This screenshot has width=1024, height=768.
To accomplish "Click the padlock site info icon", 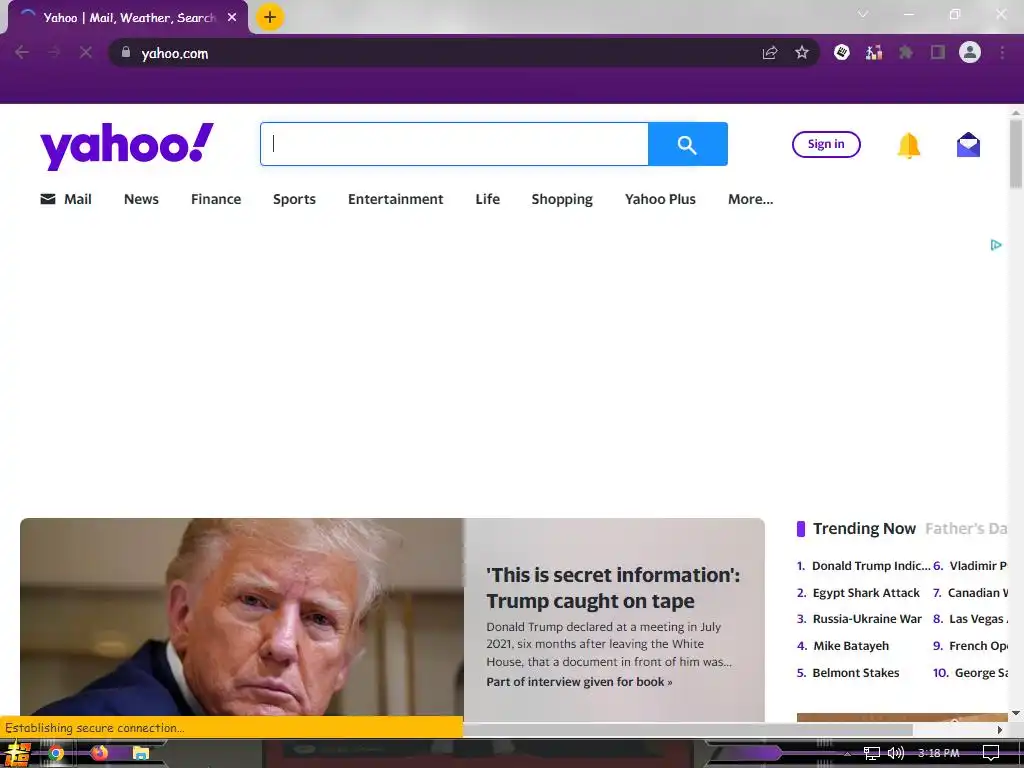I will (x=126, y=52).
